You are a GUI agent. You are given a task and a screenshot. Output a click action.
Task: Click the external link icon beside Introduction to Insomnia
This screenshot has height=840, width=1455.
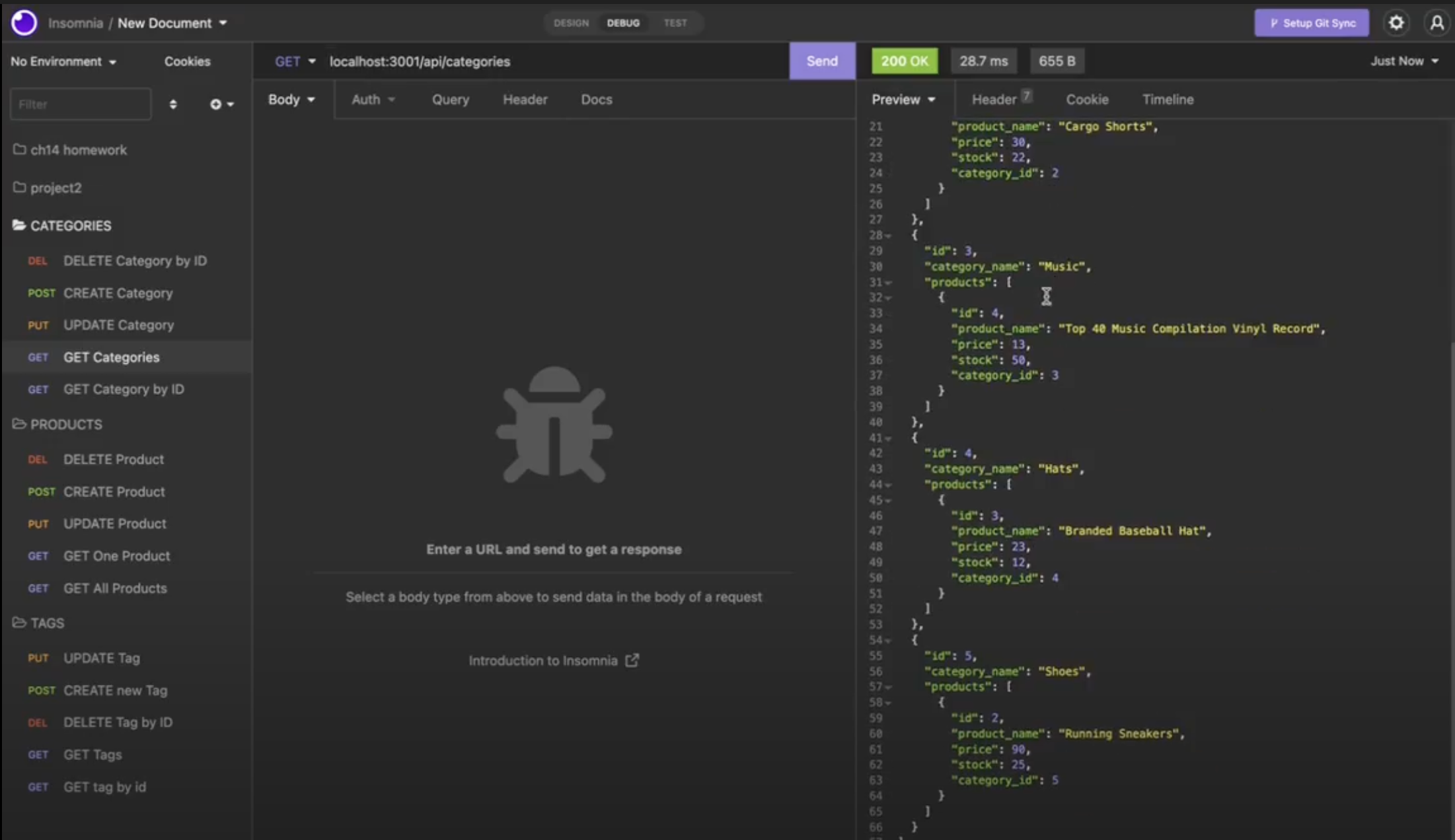click(632, 660)
